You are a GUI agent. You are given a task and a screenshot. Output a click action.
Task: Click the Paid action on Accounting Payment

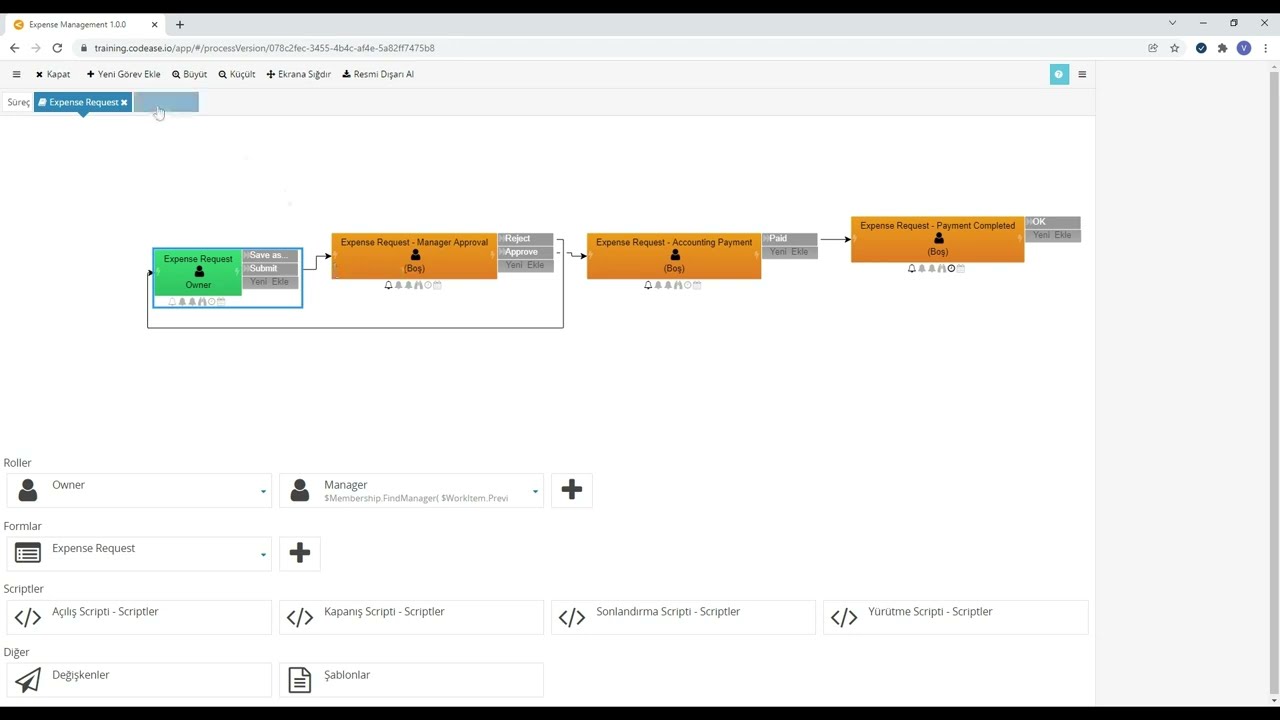pos(790,239)
